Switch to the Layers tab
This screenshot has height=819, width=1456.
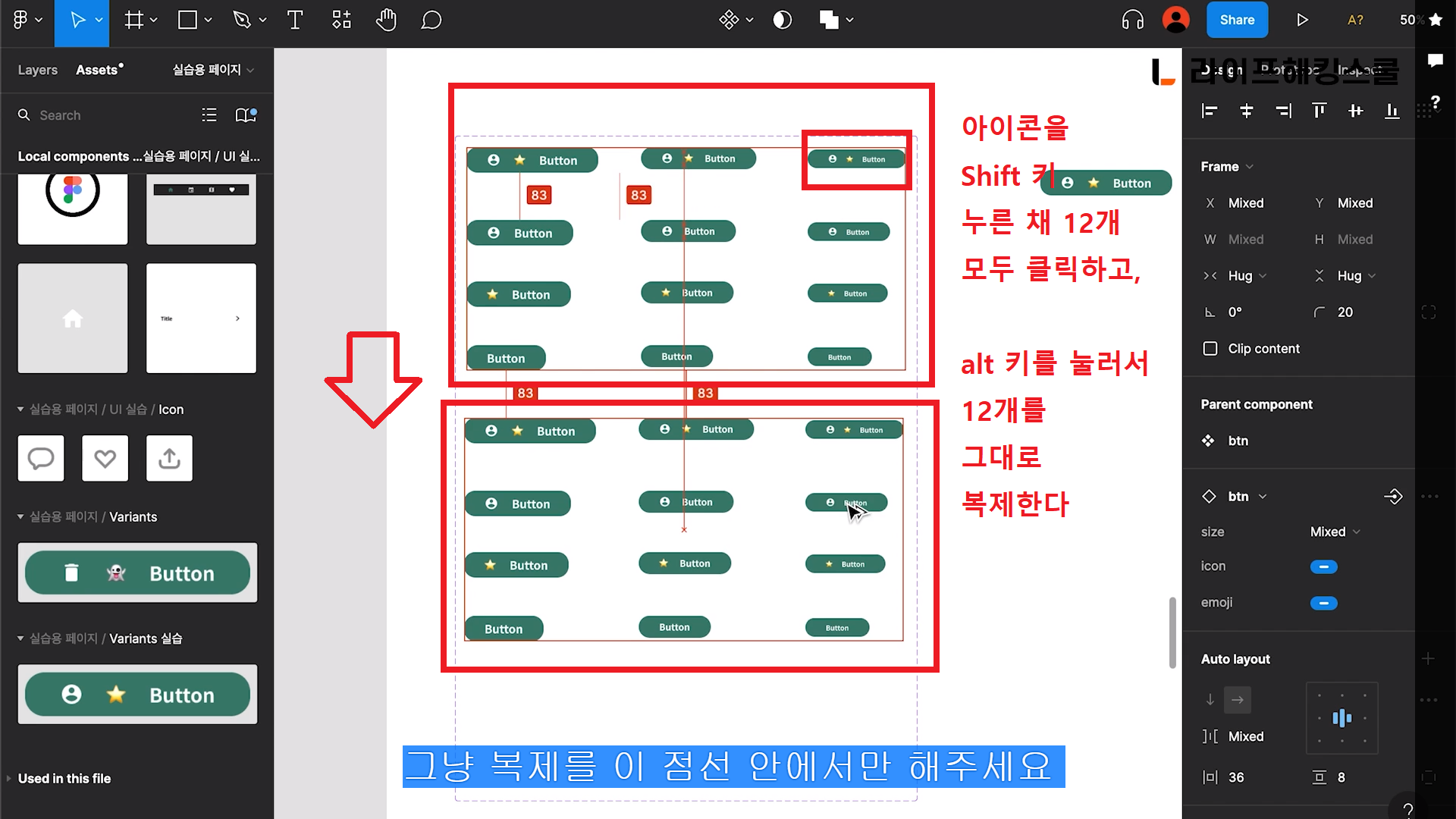point(37,70)
